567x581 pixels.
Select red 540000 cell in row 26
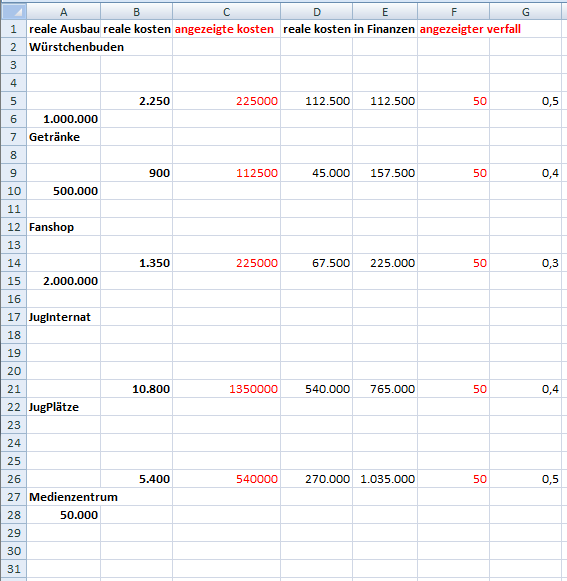point(226,479)
